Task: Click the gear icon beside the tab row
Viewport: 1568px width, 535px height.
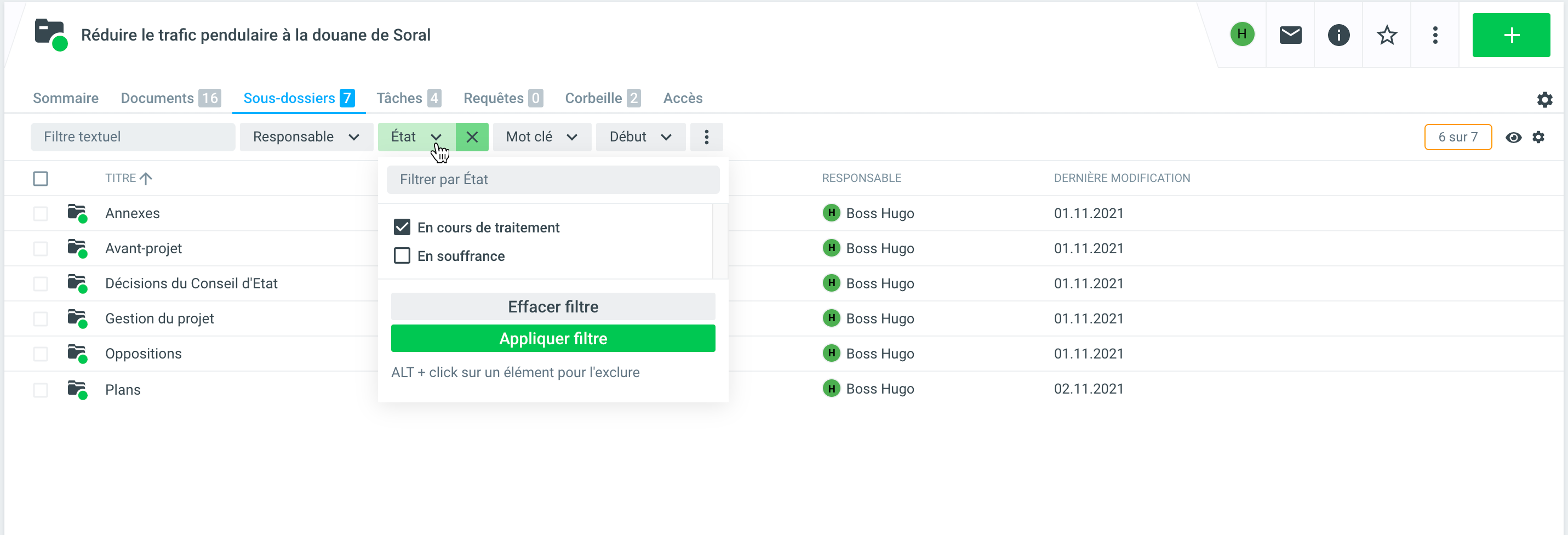Action: [x=1544, y=99]
